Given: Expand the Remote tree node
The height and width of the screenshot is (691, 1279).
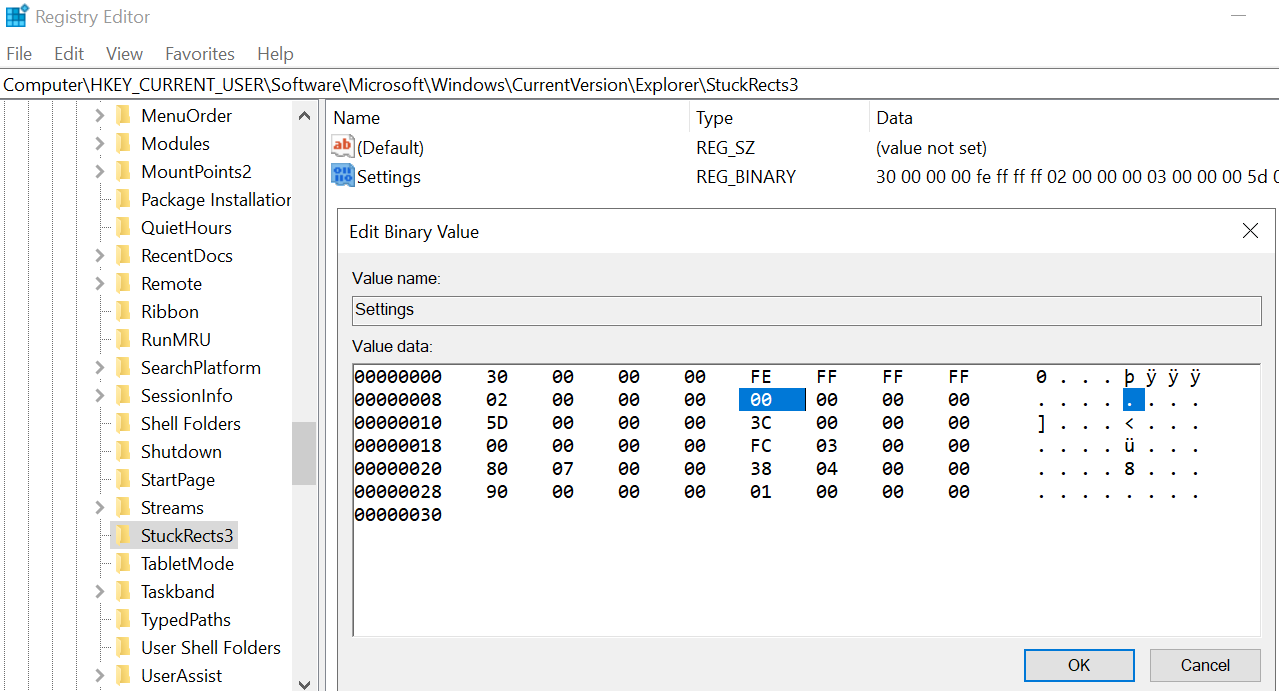Looking at the screenshot, I should (99, 284).
